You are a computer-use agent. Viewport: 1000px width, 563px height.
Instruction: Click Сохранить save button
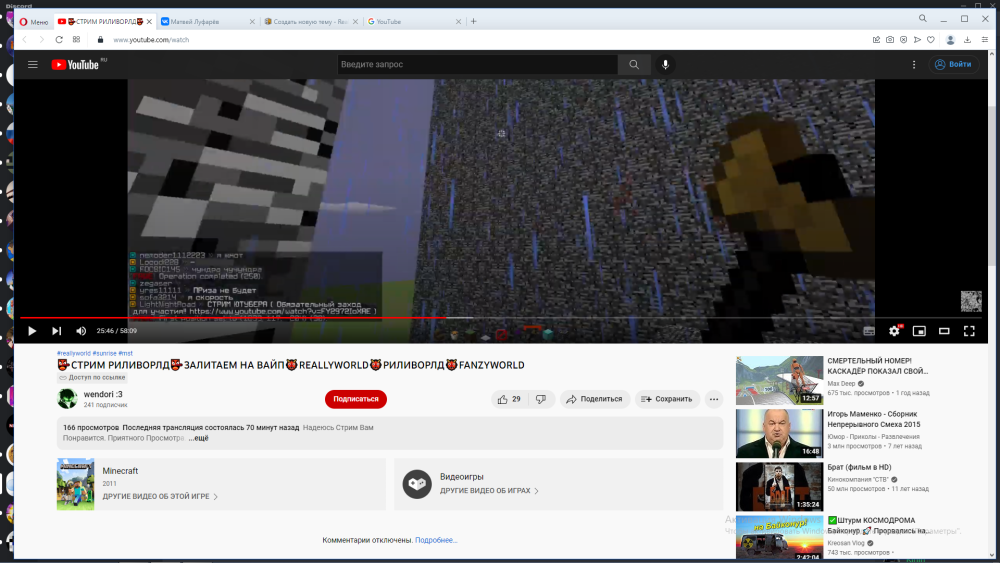coord(666,399)
